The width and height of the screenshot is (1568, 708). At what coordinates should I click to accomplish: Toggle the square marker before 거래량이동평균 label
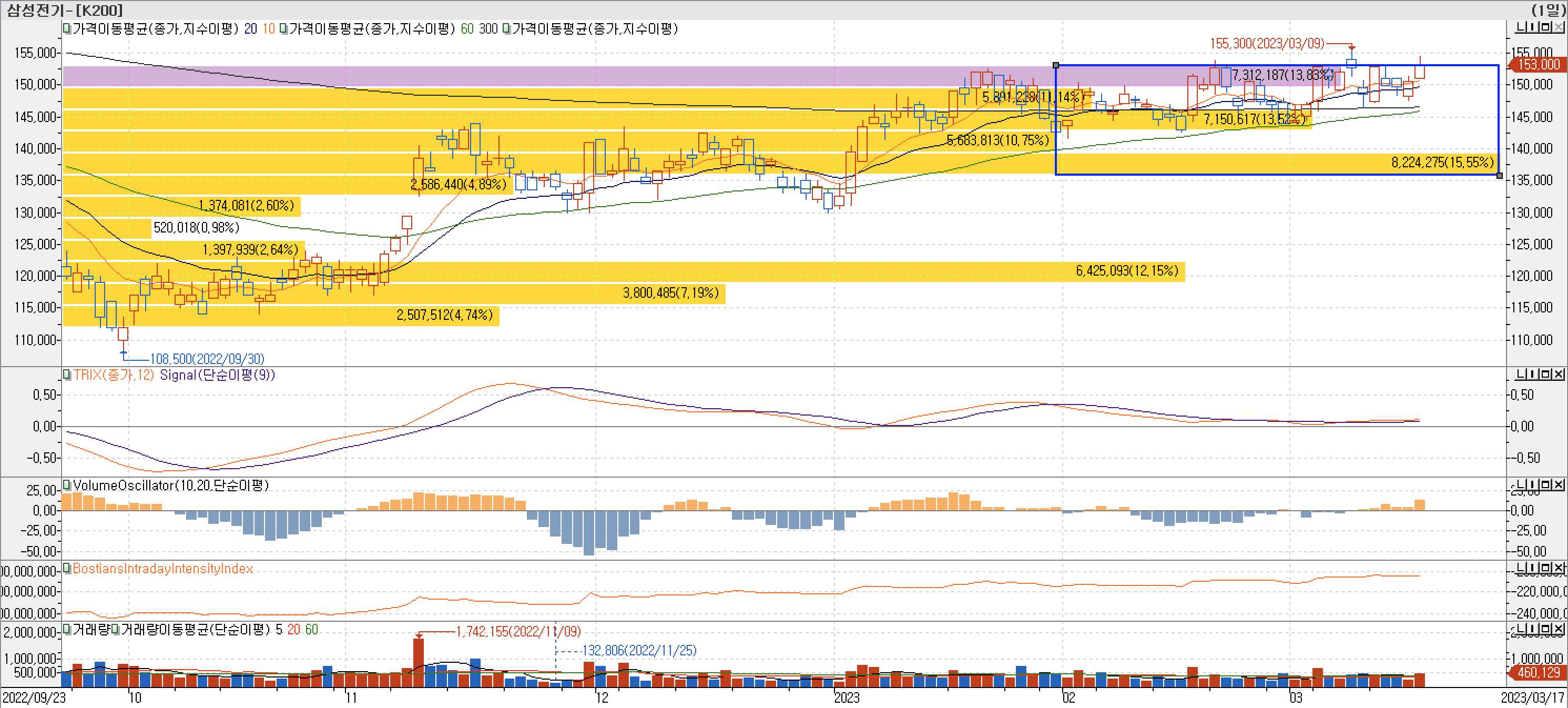[115, 629]
